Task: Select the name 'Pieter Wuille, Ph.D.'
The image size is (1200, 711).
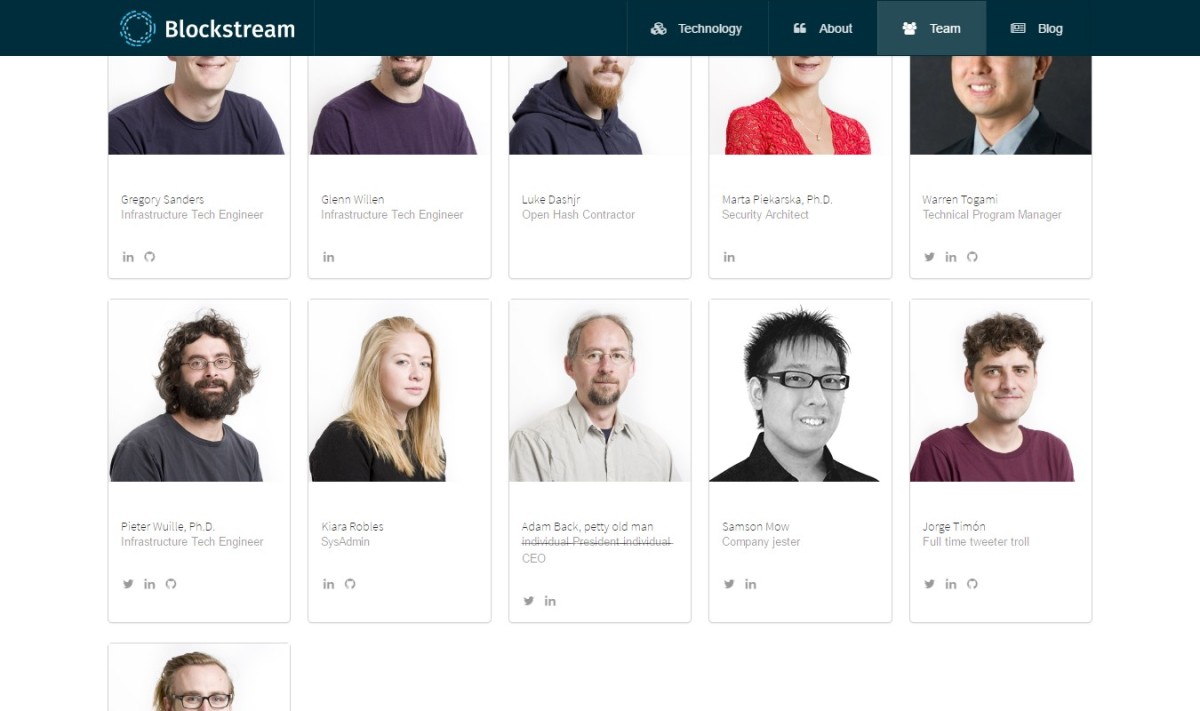Action: (168, 526)
